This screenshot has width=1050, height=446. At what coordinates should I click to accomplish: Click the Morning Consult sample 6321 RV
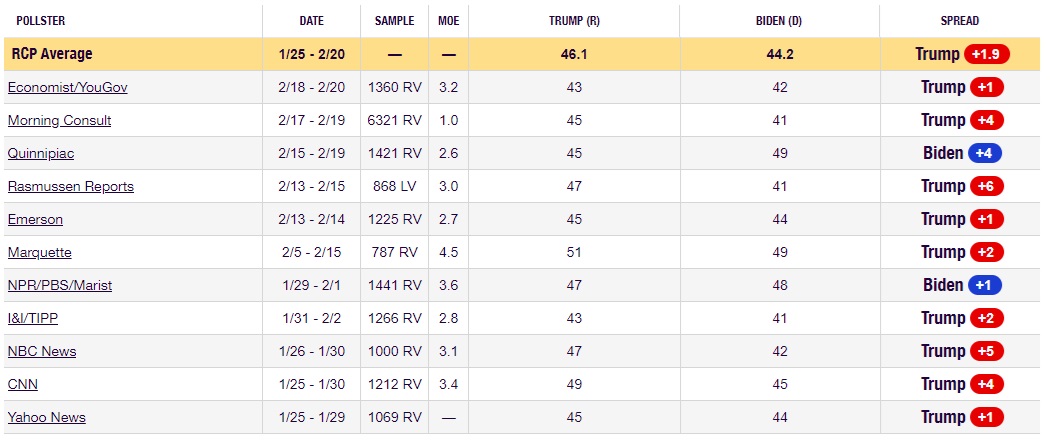coord(394,121)
